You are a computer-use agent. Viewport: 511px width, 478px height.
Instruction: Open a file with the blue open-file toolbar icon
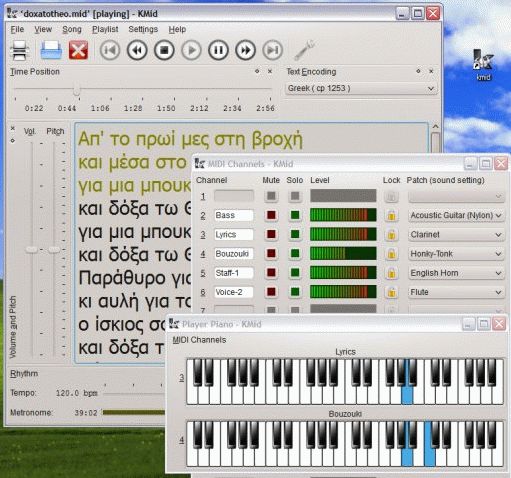[x=51, y=50]
